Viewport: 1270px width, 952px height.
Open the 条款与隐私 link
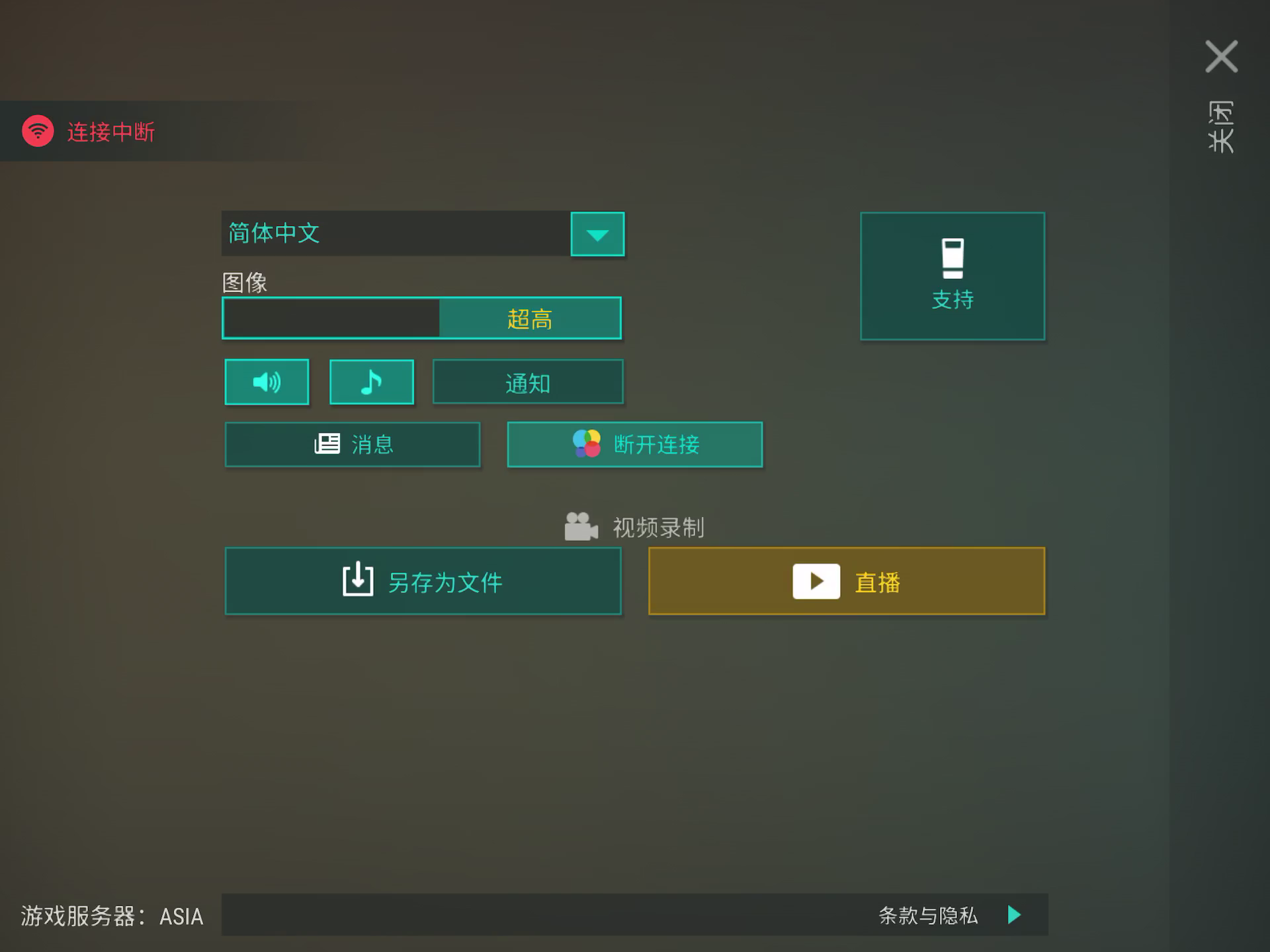click(928, 915)
